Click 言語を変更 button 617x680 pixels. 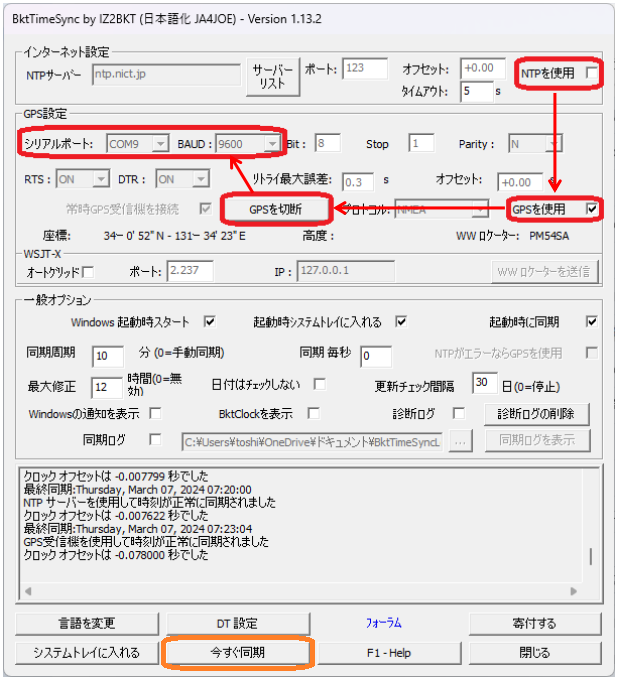coord(87,624)
